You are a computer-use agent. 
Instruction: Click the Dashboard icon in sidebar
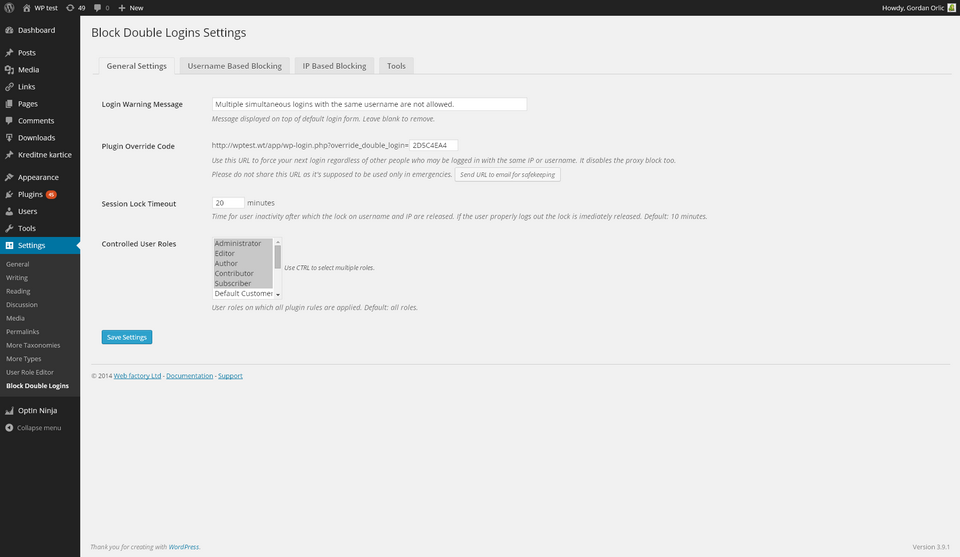[9, 30]
